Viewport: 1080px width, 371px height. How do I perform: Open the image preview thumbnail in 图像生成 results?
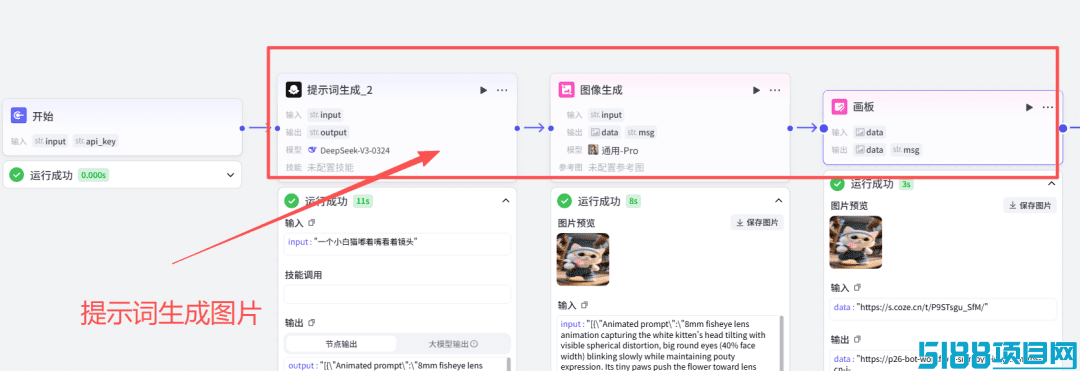[x=583, y=259]
